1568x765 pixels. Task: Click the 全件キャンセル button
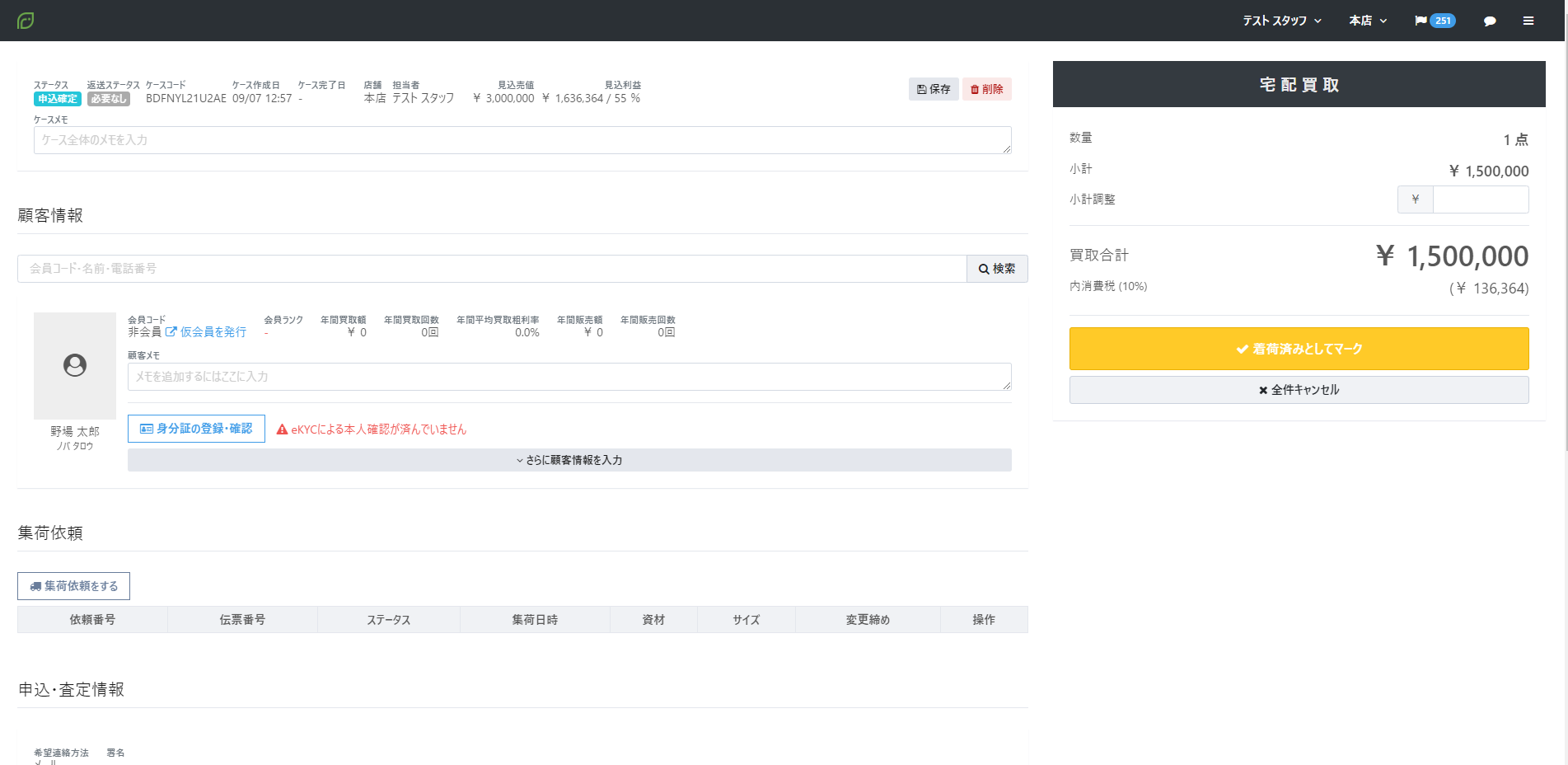point(1299,390)
